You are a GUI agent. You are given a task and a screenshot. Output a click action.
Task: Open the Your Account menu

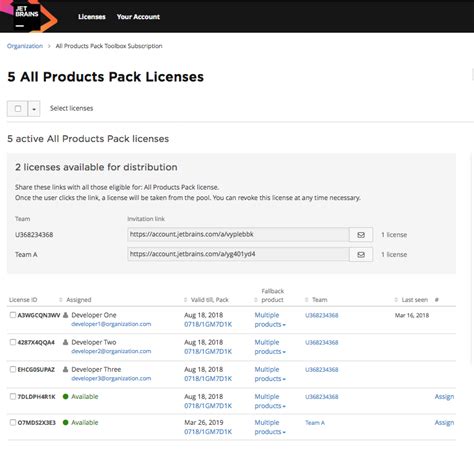point(138,17)
